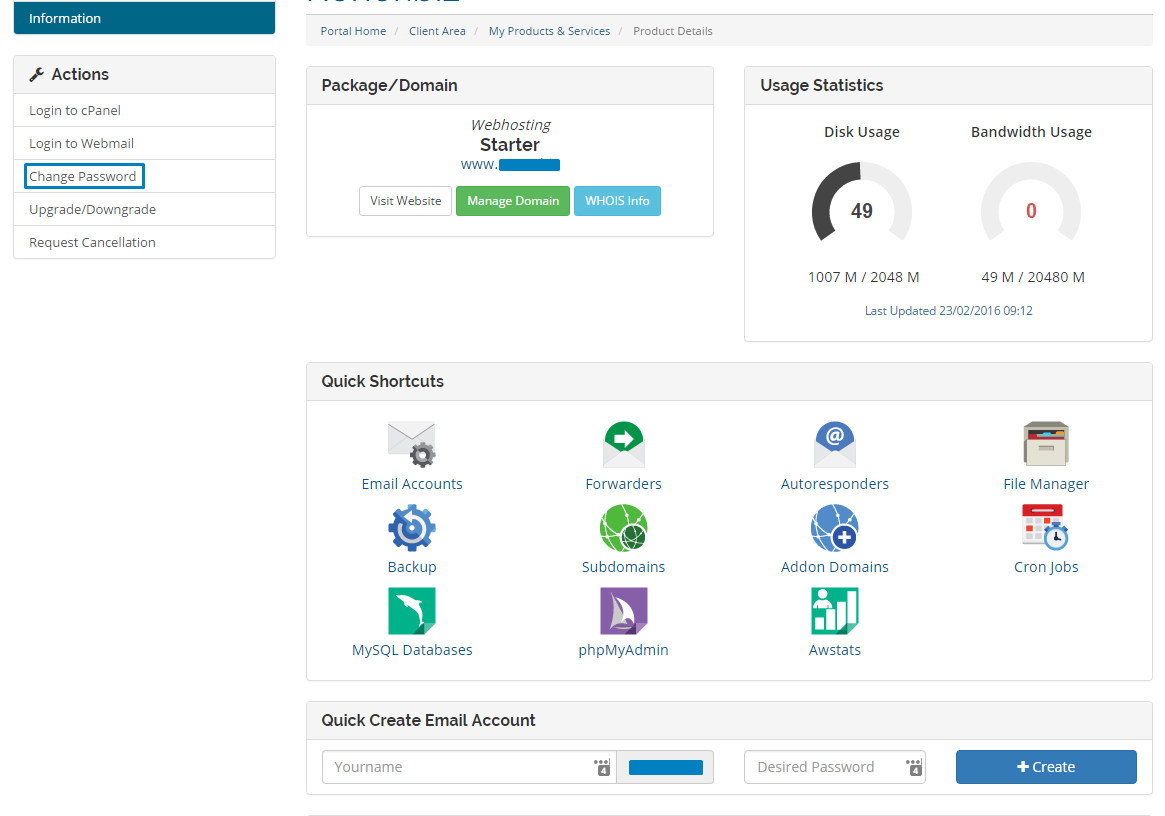Select Request Cancellation action
Image resolution: width=1165 pixels, height=816 pixels.
[x=144, y=242]
